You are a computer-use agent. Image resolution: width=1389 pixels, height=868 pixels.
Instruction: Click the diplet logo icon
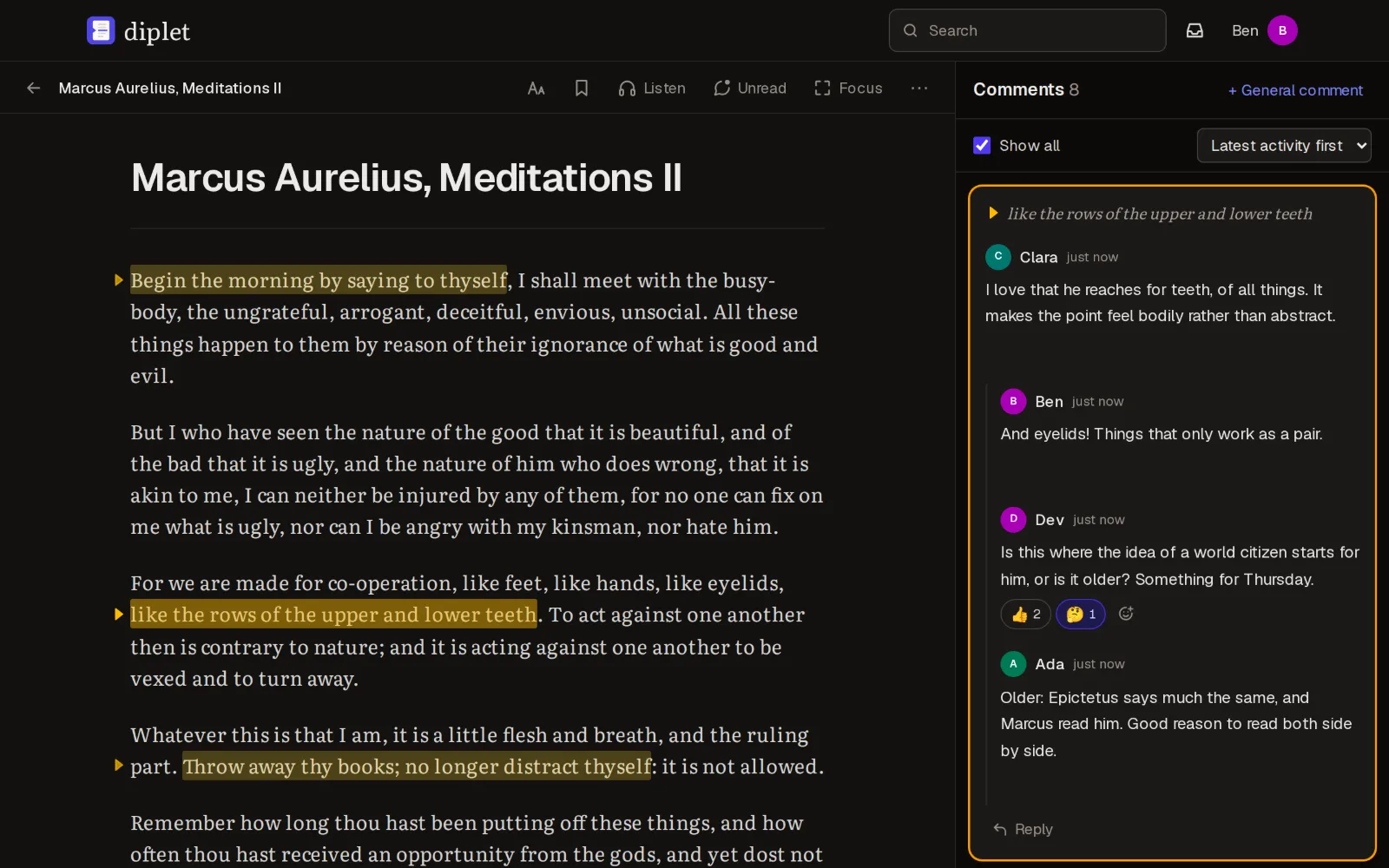tap(101, 30)
